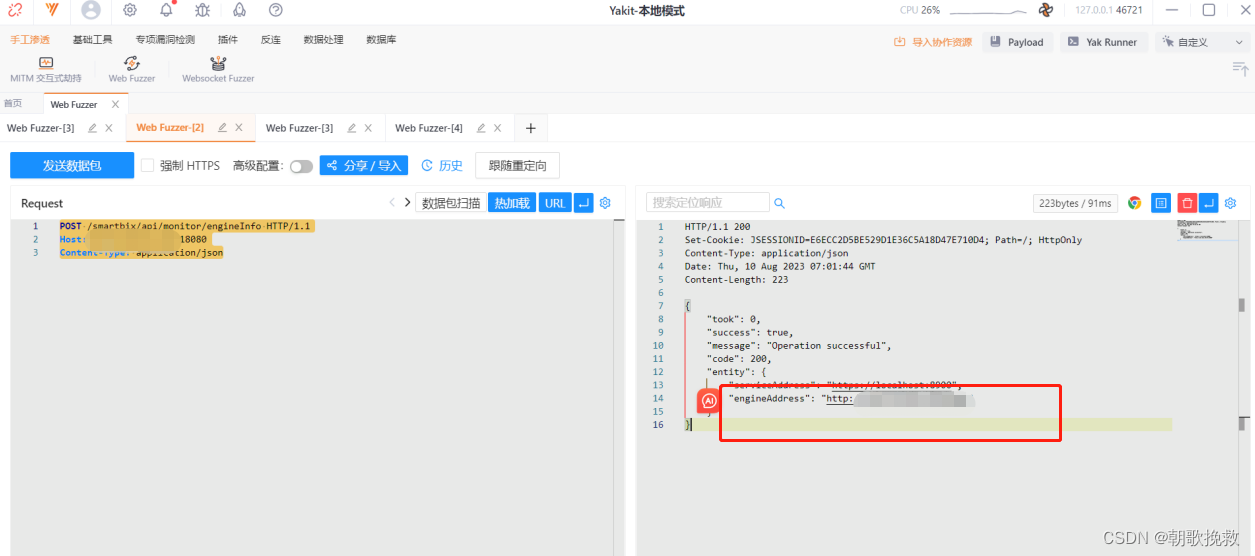The image size is (1255, 556).
Task: Open the 专项漏洞检测 menu
Action: [x=165, y=40]
